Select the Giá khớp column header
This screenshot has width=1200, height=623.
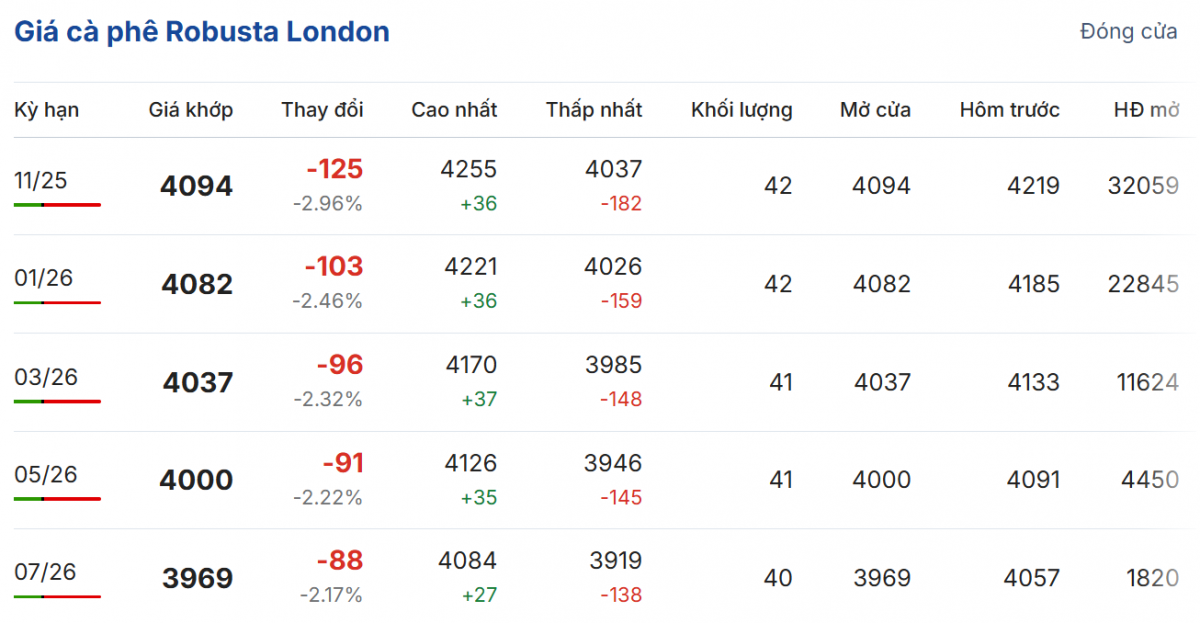point(191,110)
